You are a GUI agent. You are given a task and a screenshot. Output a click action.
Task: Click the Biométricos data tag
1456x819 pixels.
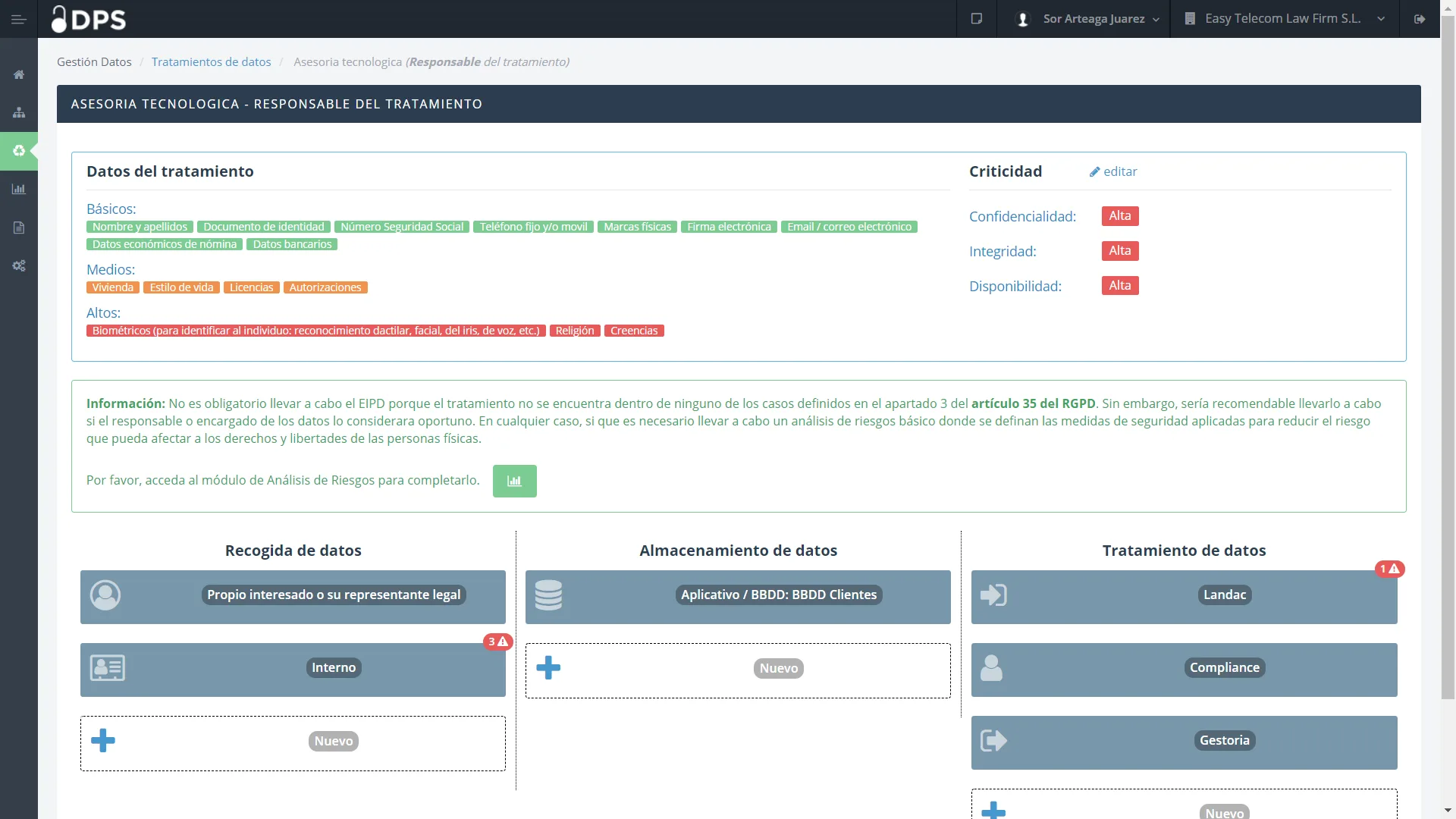click(316, 331)
